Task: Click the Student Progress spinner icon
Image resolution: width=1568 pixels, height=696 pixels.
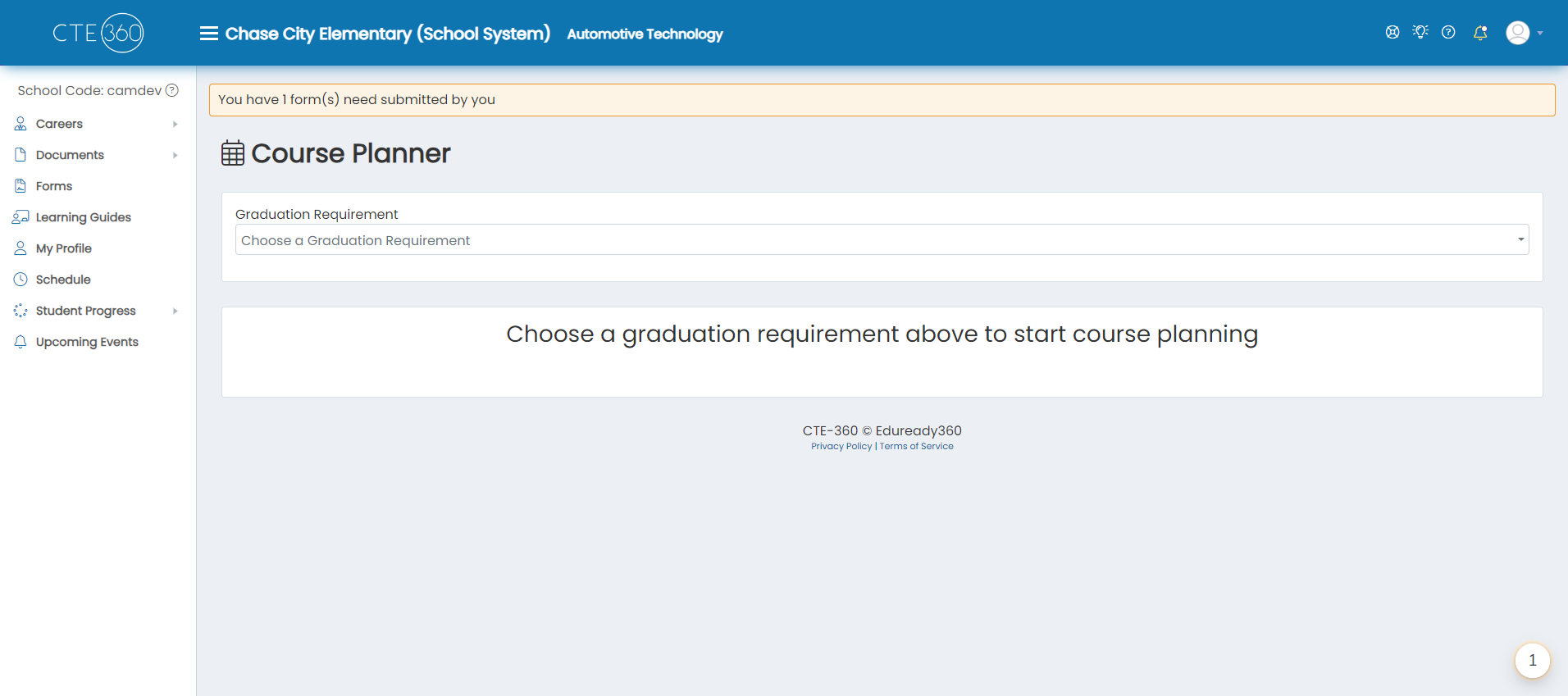Action: coord(21,311)
